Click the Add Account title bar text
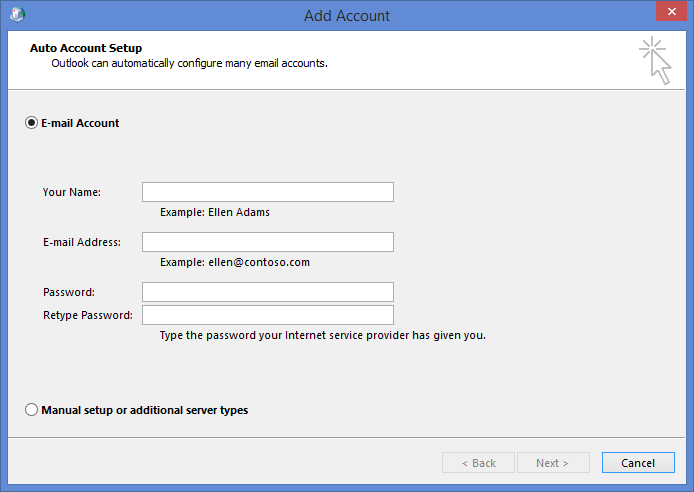The height and width of the screenshot is (492, 694). point(347,15)
